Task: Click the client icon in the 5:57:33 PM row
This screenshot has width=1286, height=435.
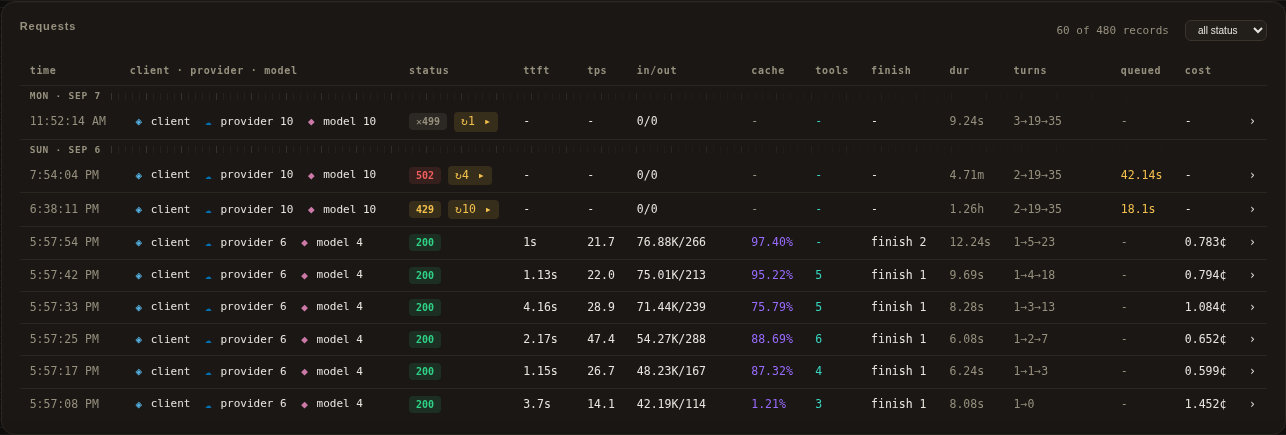Action: point(139,307)
